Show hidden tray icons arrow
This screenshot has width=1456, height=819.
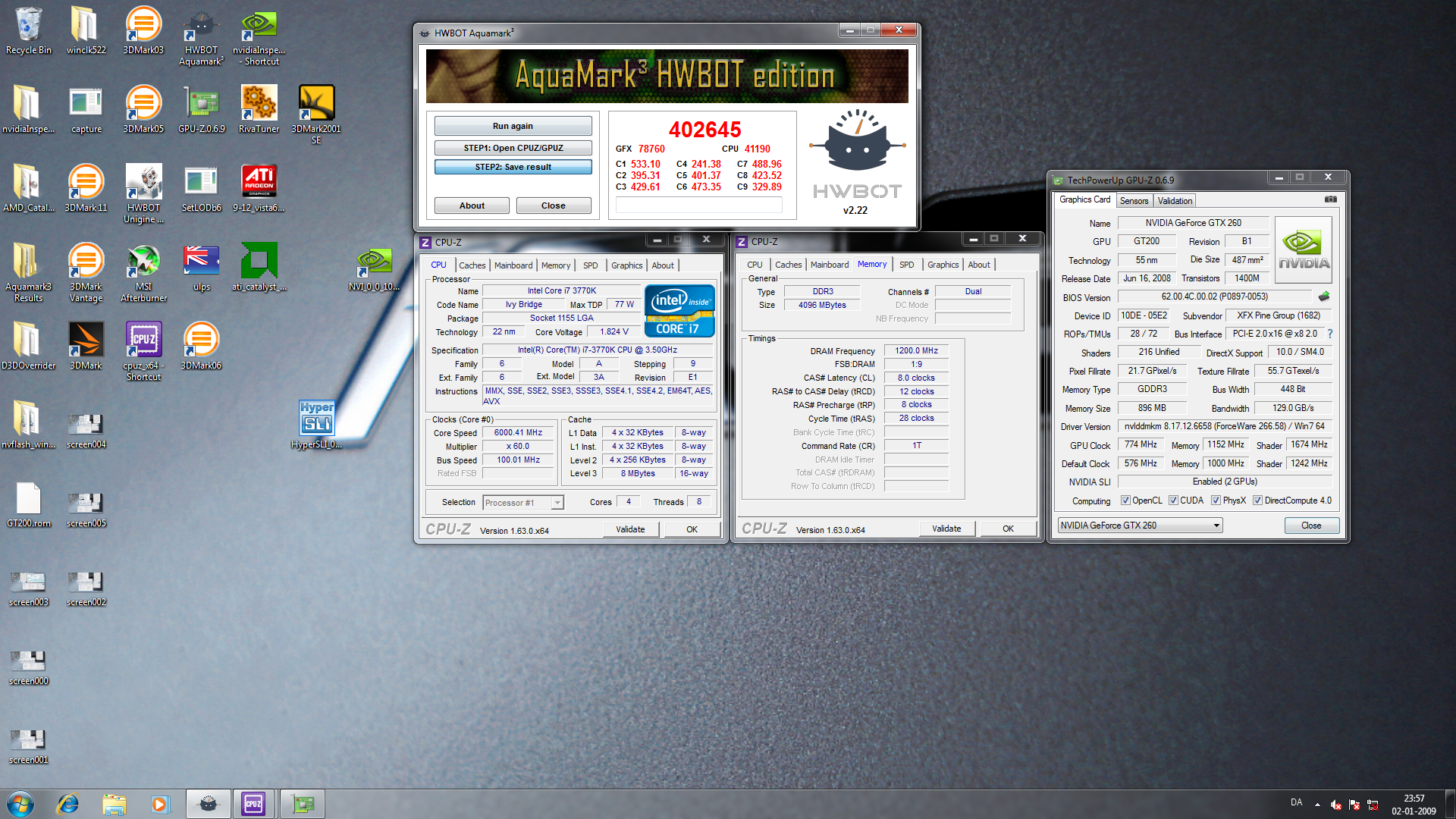tap(1317, 804)
